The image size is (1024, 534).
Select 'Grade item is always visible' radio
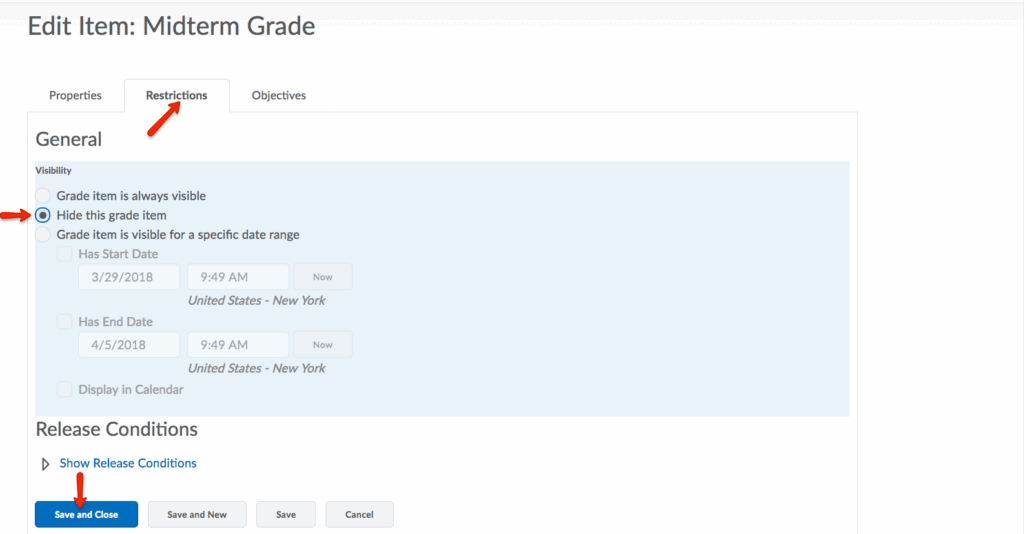[43, 196]
